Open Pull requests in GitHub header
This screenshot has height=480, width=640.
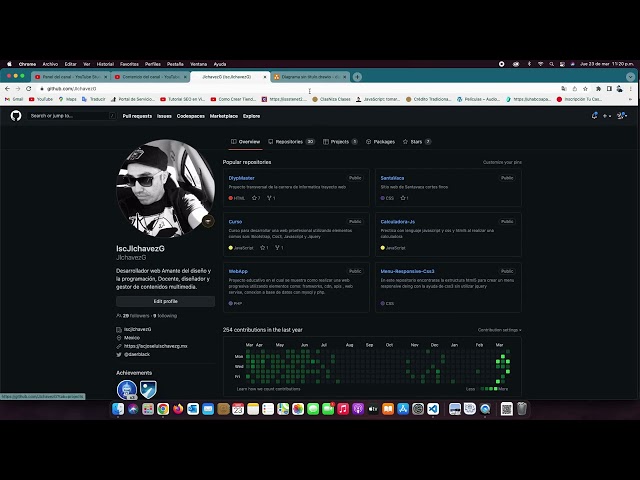click(x=137, y=116)
